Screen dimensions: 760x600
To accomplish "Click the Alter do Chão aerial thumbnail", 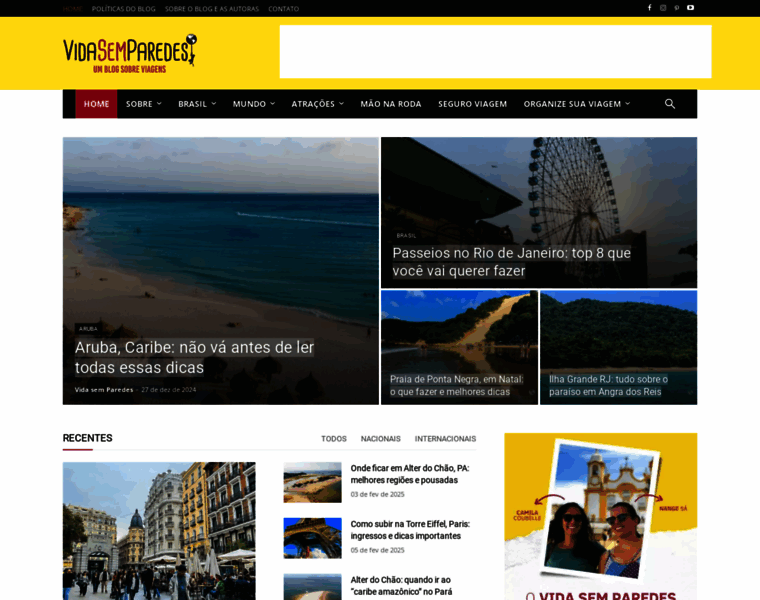I will (x=312, y=587).
